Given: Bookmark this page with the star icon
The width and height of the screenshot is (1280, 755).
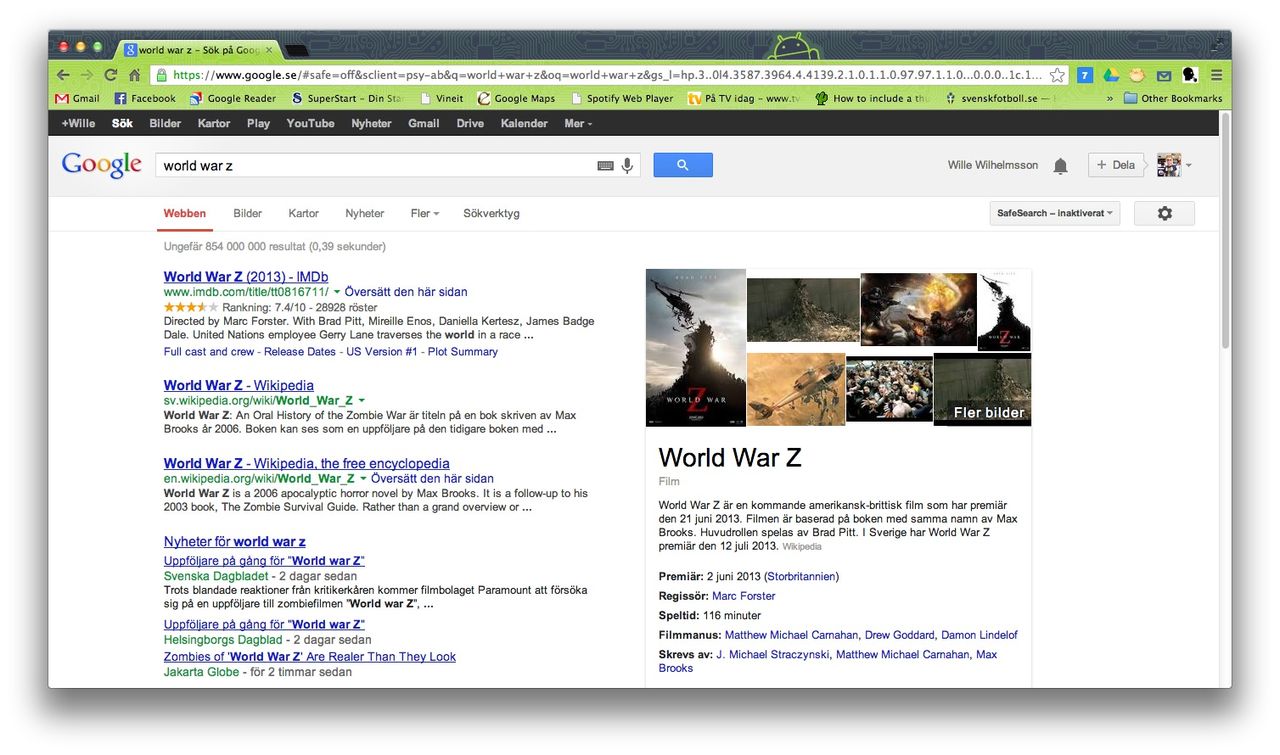Looking at the screenshot, I should pos(1057,75).
